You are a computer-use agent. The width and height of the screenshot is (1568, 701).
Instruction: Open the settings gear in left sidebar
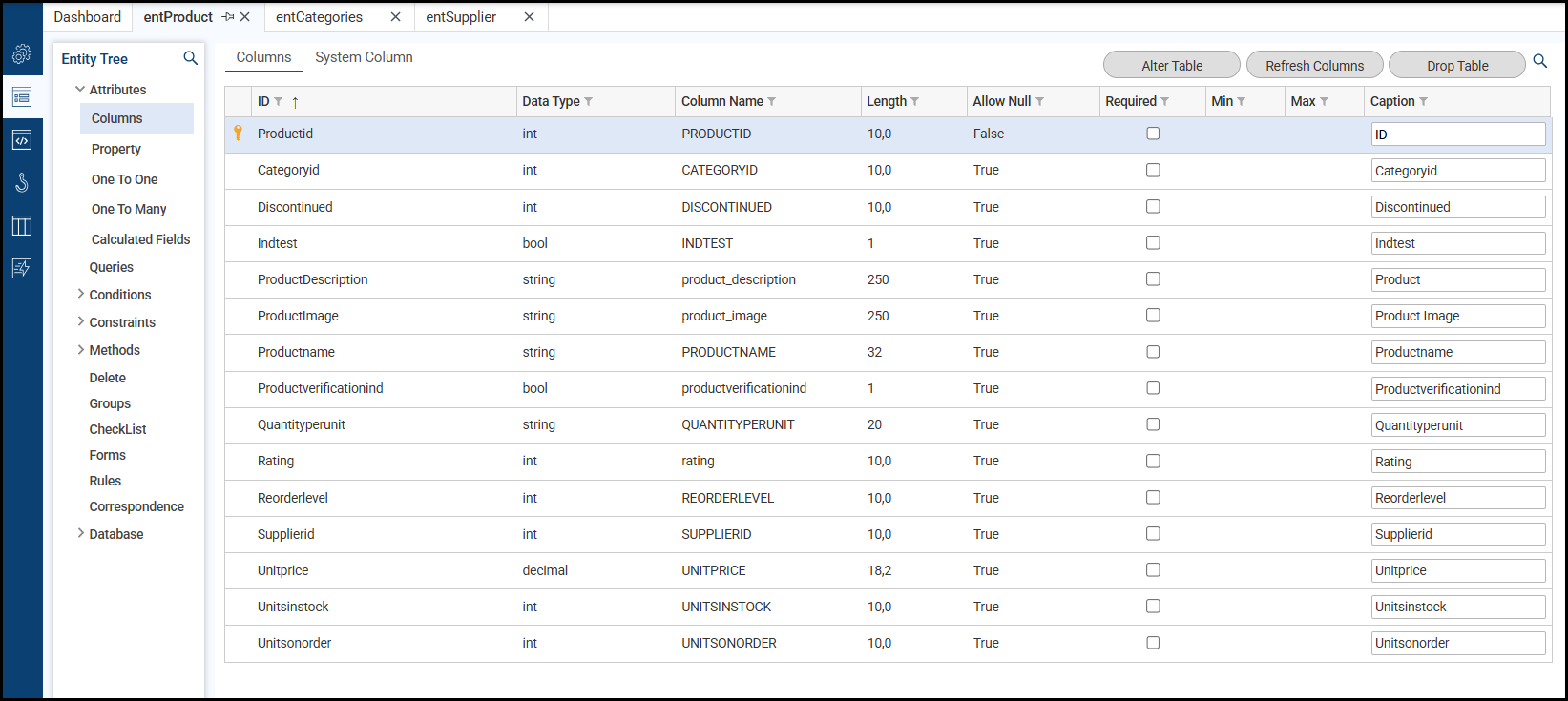tap(22, 54)
